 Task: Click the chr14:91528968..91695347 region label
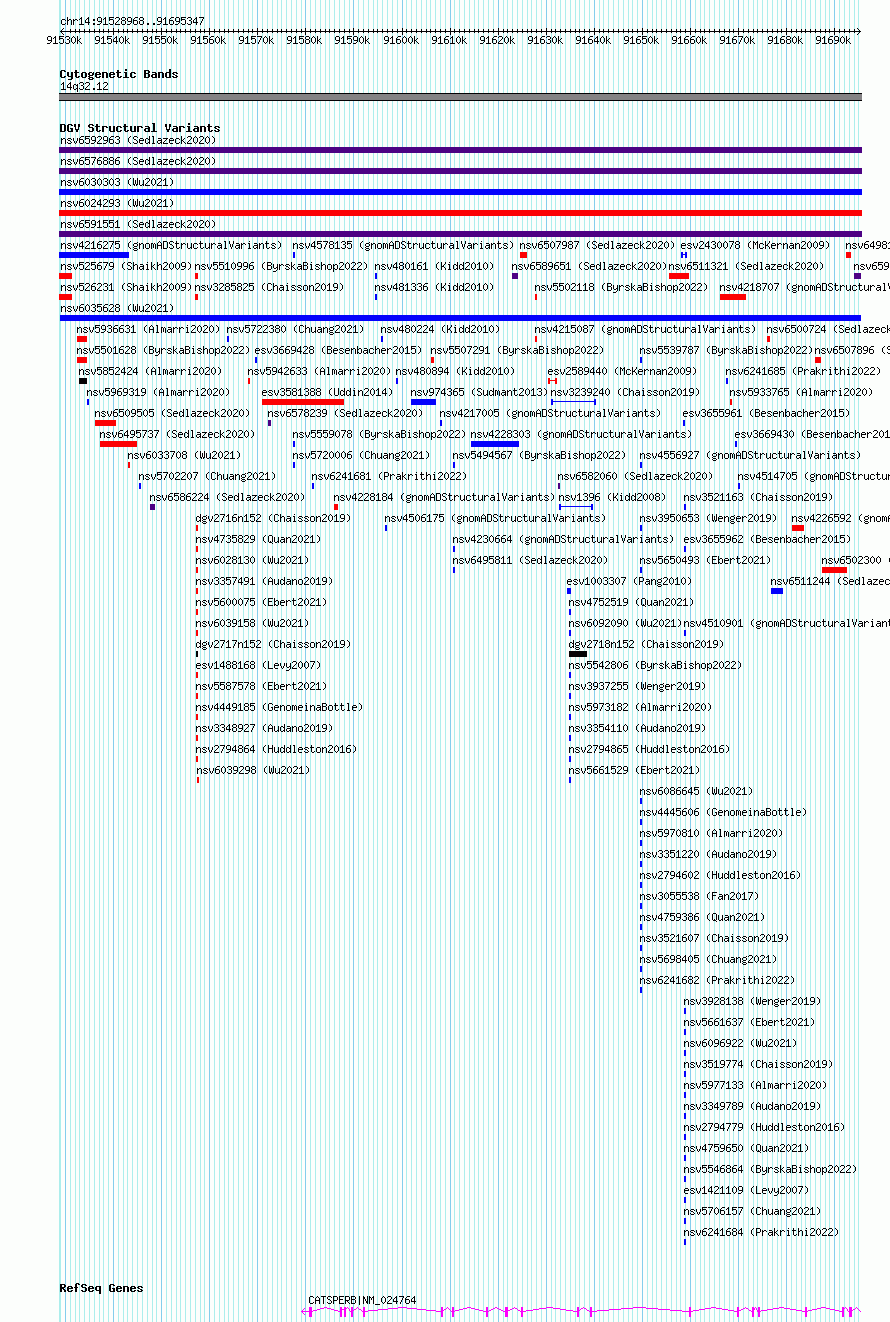click(x=132, y=21)
